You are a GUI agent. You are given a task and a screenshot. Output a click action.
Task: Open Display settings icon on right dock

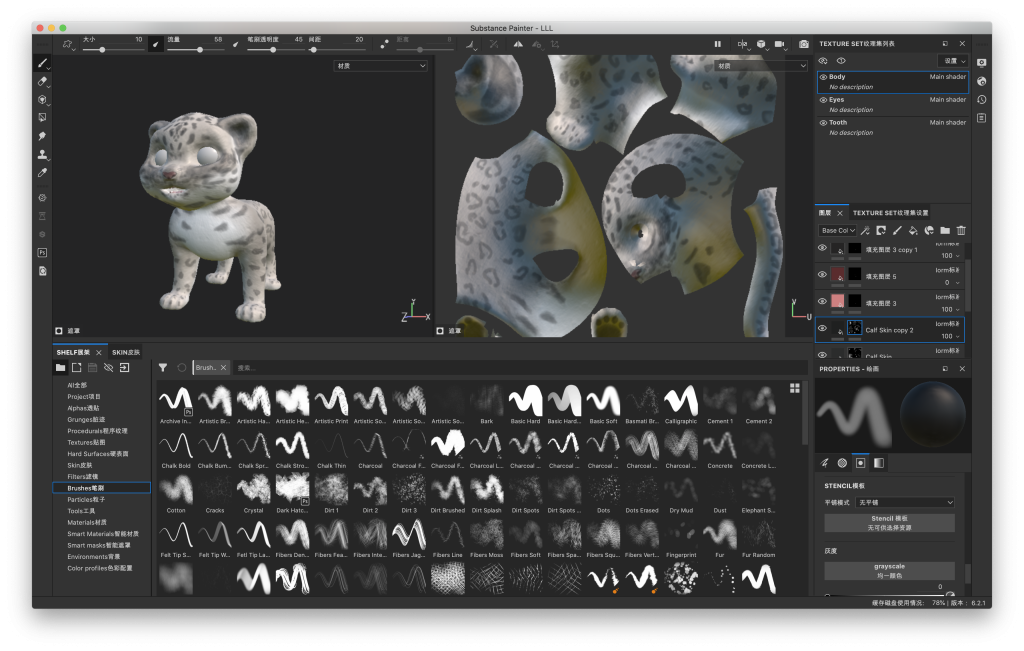click(x=982, y=63)
